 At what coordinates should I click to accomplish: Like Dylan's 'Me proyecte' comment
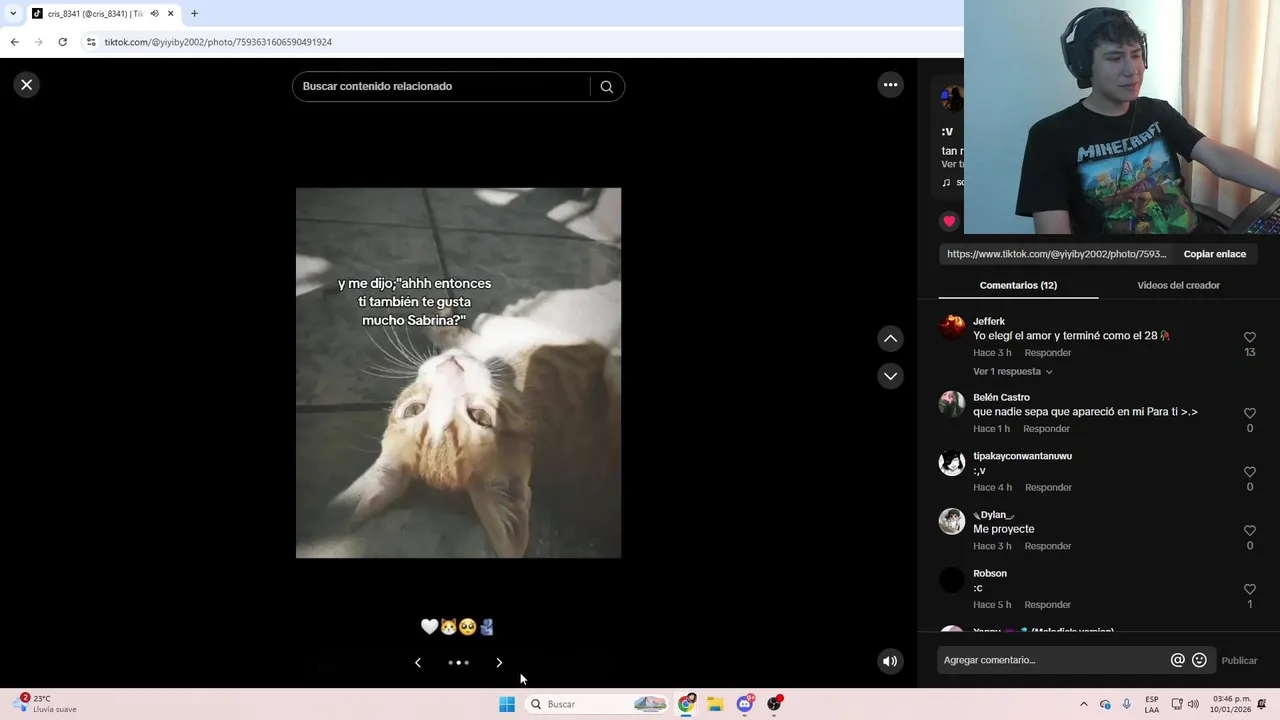[1249, 531]
